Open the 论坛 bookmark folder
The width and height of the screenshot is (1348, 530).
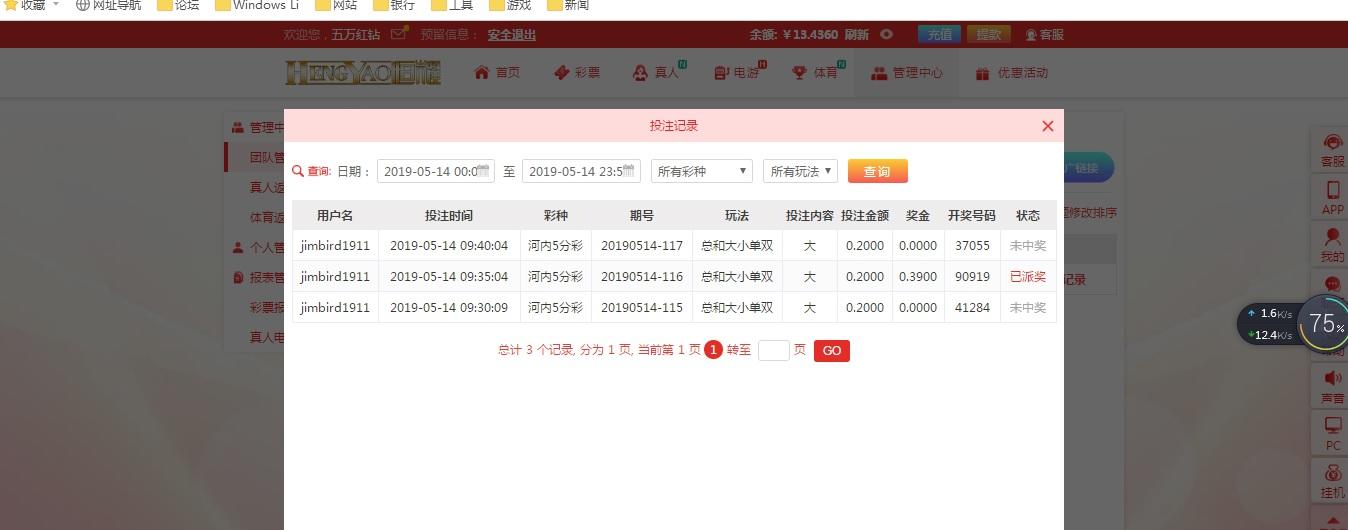(178, 5)
